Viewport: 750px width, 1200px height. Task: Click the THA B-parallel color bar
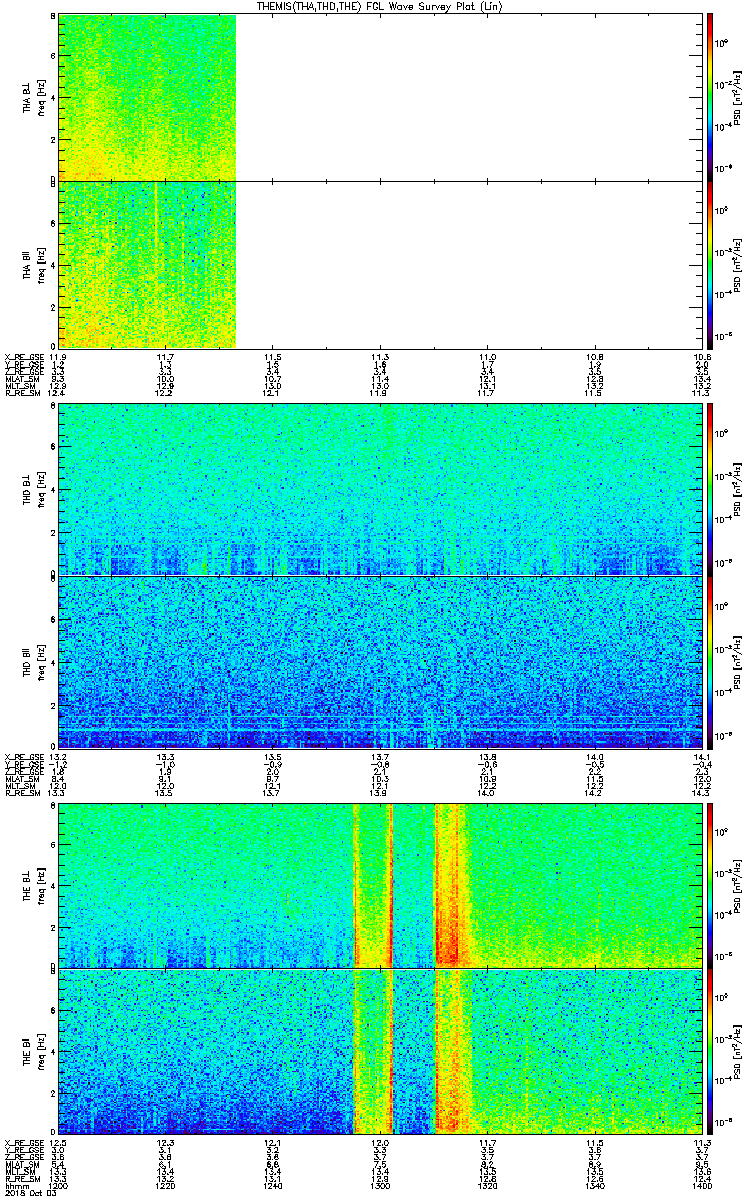point(709,265)
